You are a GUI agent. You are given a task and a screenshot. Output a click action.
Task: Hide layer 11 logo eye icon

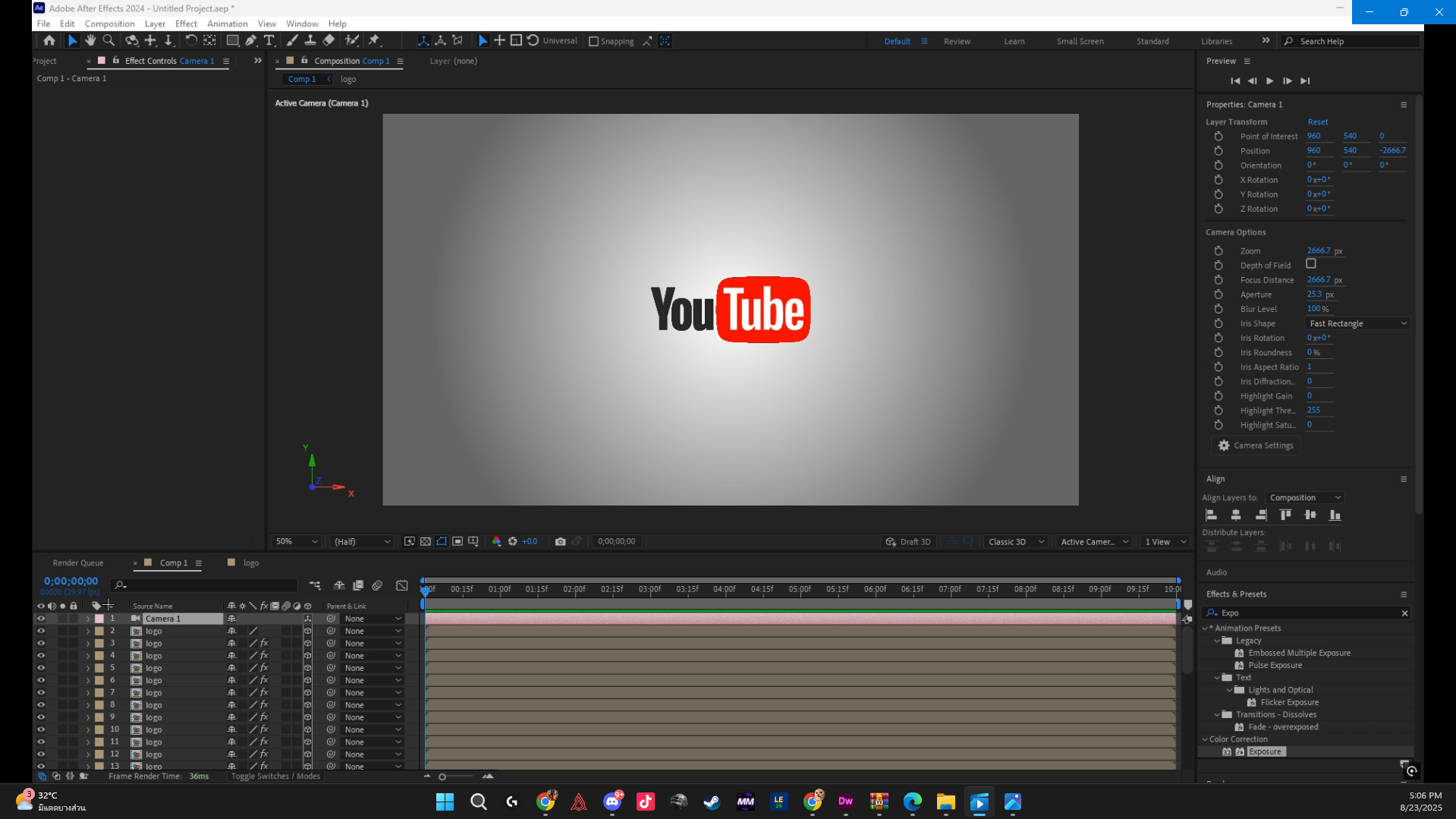tap(41, 742)
